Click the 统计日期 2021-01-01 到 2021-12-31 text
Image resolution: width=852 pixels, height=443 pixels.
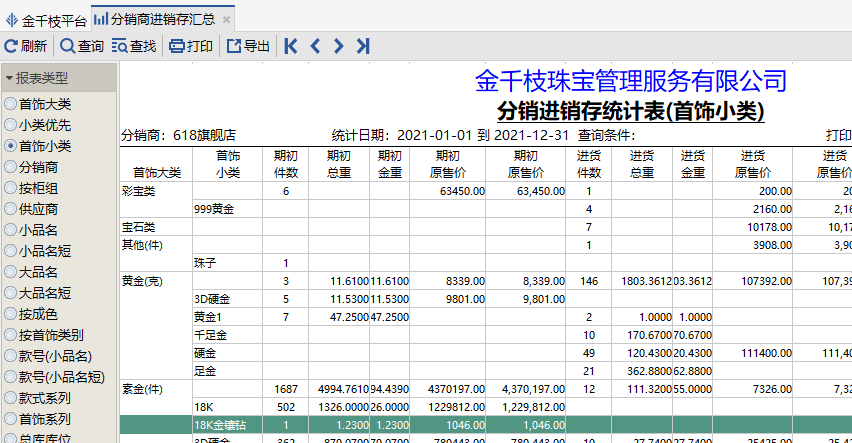pyautogui.click(x=450, y=135)
